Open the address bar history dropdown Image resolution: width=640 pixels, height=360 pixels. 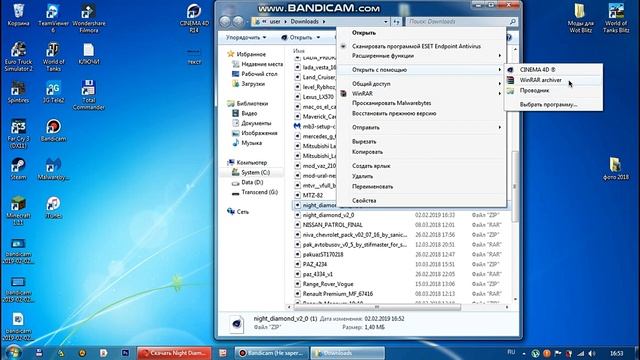pyautogui.click(x=386, y=22)
